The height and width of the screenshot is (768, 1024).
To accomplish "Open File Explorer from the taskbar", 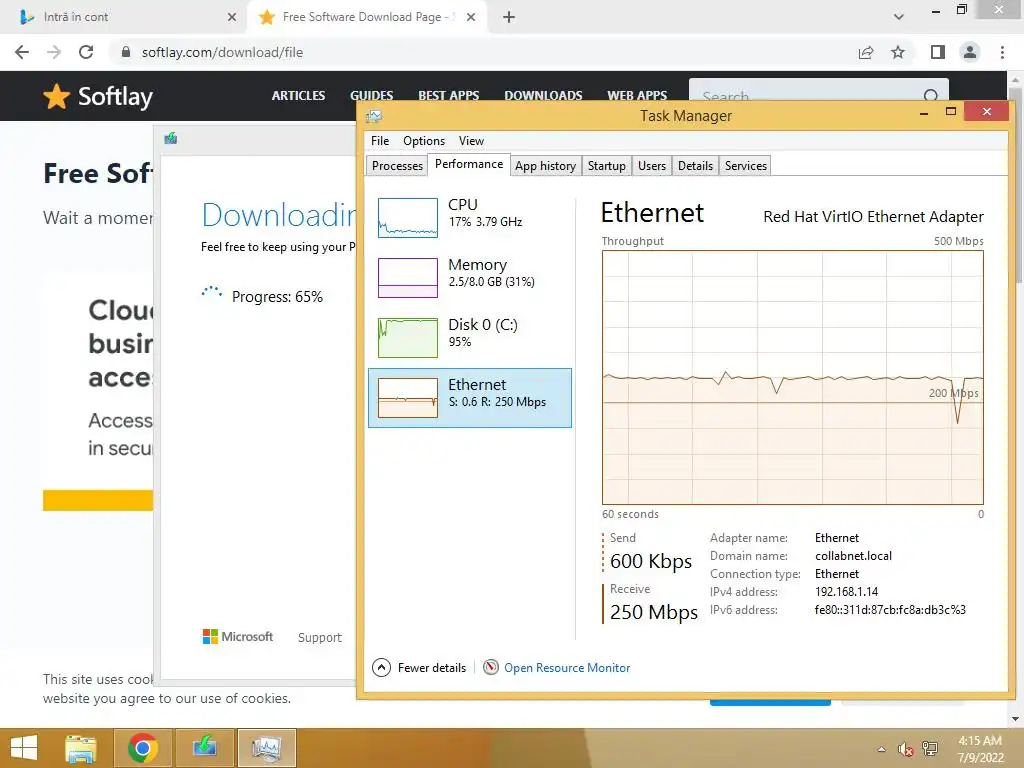I will pos(81,748).
